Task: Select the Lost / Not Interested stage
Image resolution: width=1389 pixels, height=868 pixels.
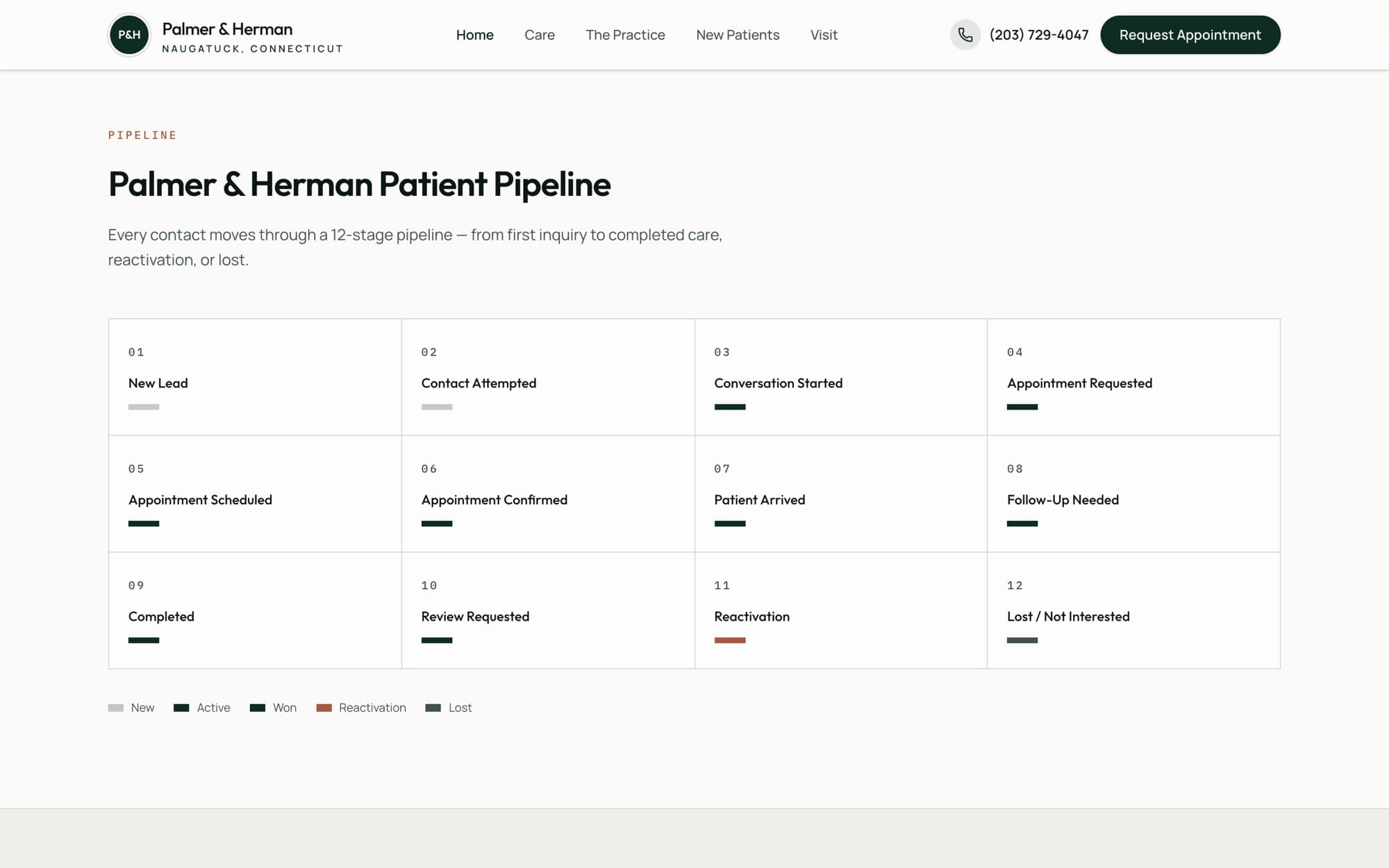Action: [1133, 610]
